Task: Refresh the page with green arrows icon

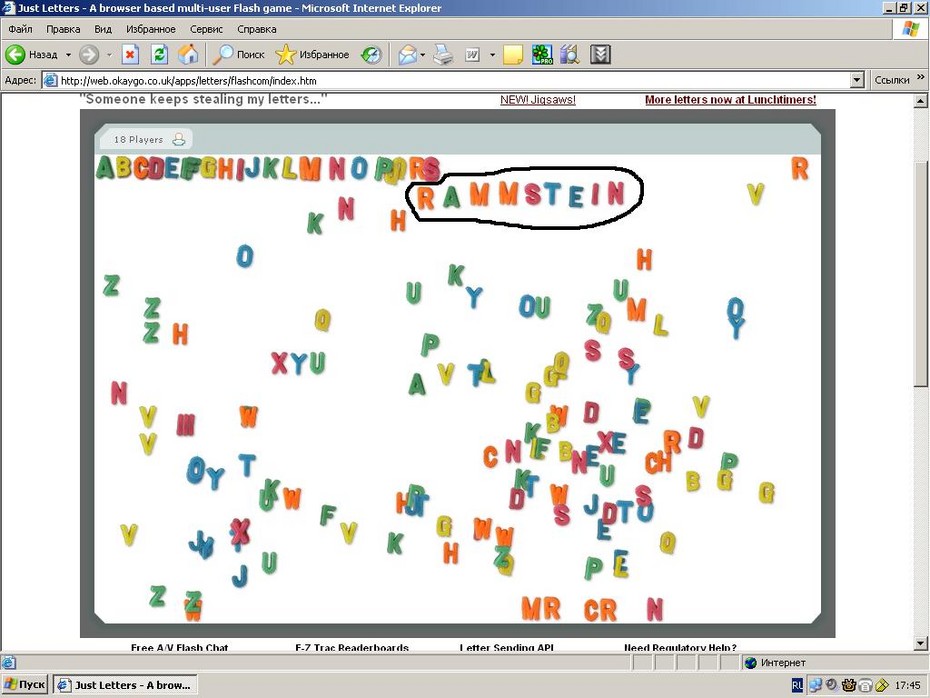Action: 159,55
